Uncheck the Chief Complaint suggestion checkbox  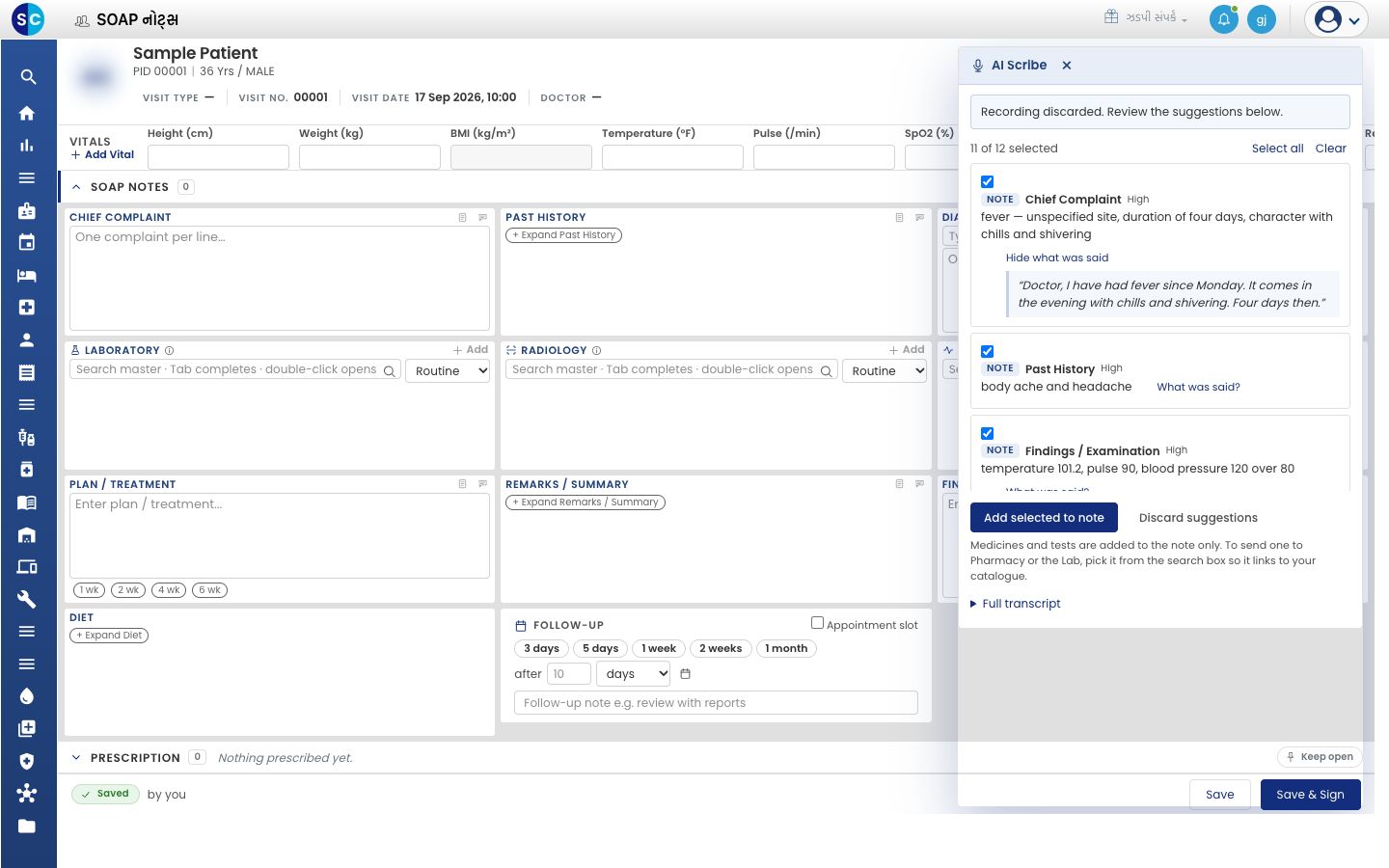(x=987, y=181)
